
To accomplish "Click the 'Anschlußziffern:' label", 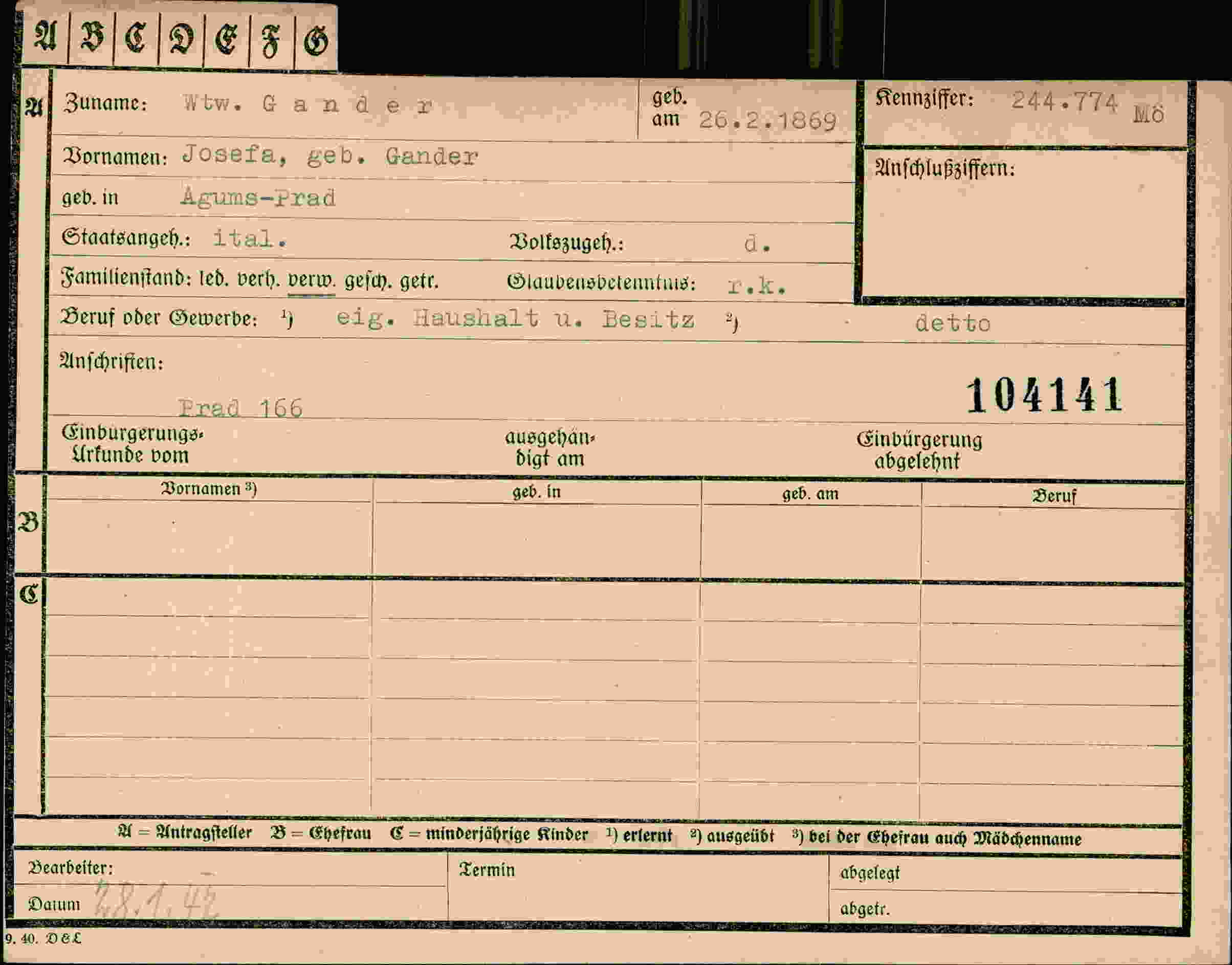I will pos(945,168).
